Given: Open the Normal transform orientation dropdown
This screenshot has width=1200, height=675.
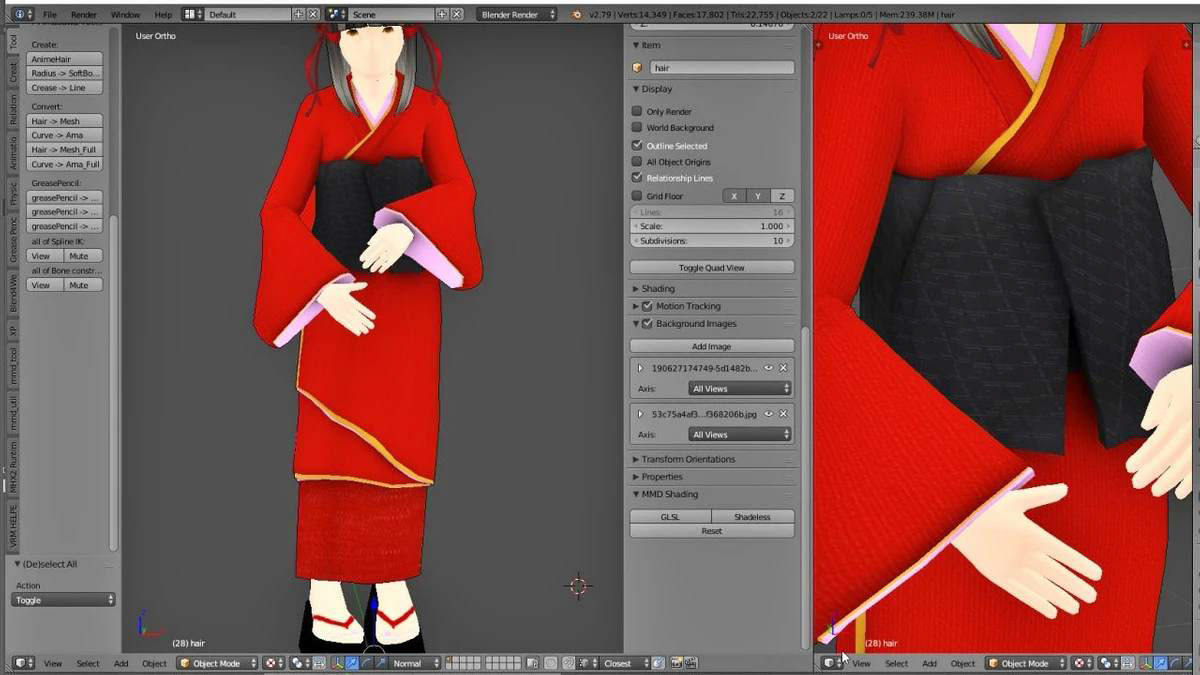Looking at the screenshot, I should [x=415, y=663].
